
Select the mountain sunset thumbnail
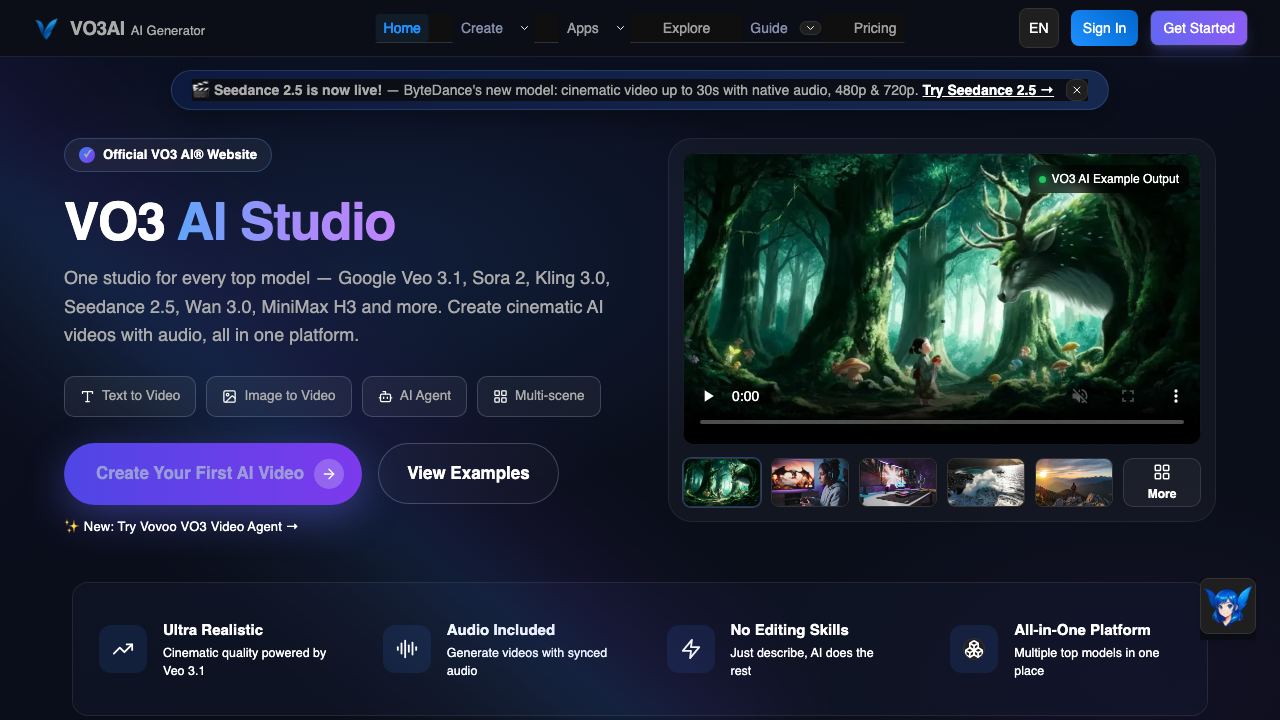(x=1074, y=482)
